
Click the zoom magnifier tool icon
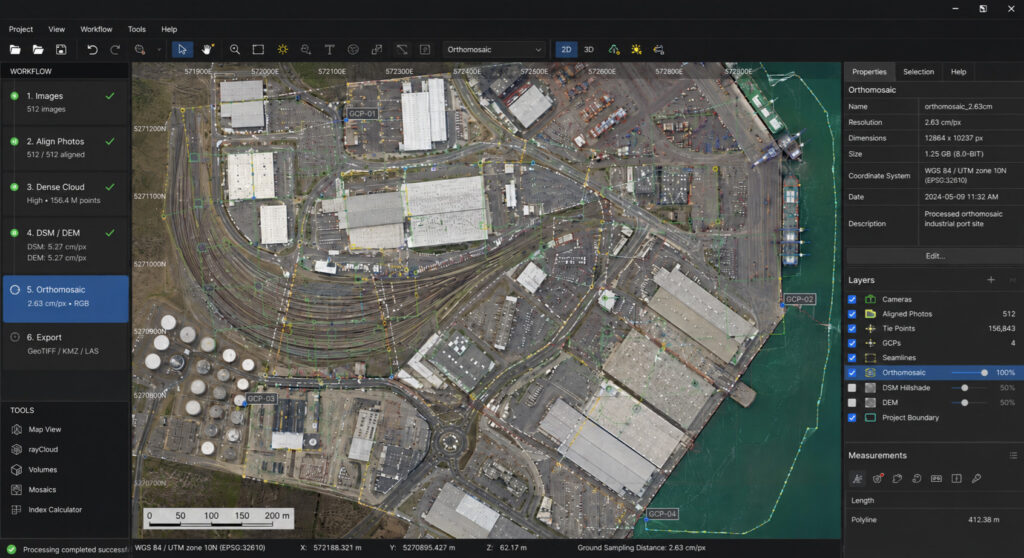tap(234, 50)
